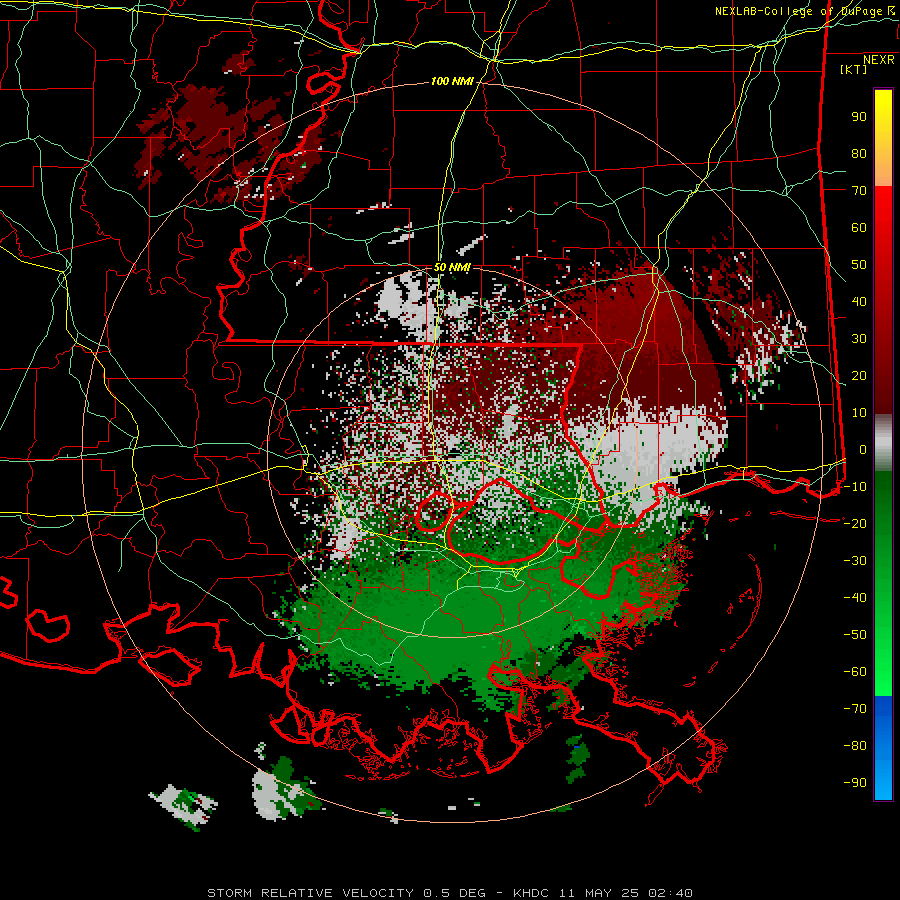
Task: Click the -70 value on the velocity scale
Action: [x=855, y=709]
